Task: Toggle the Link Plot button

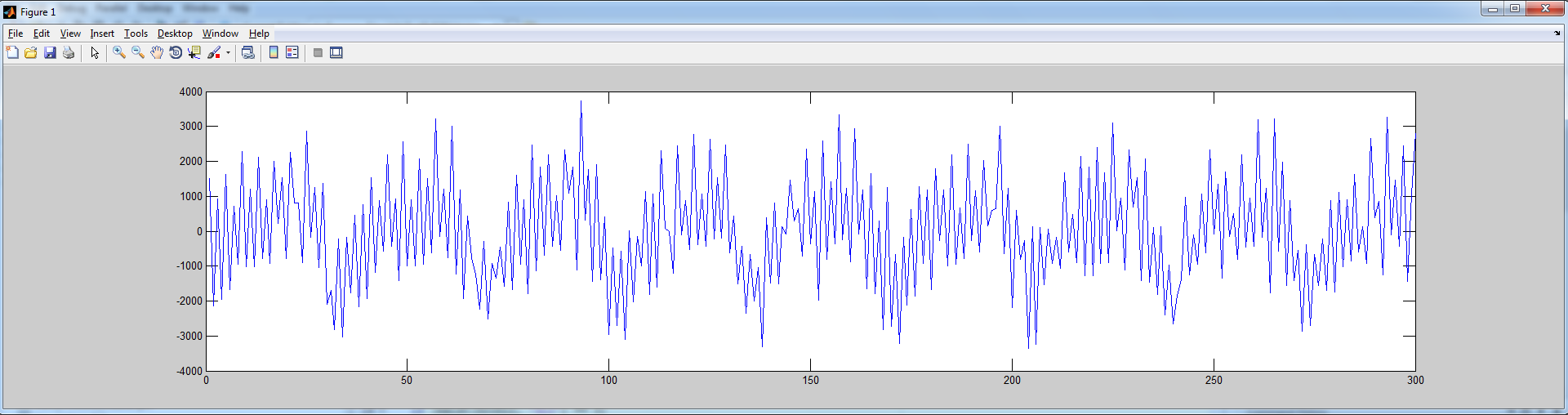Action: coord(248,52)
